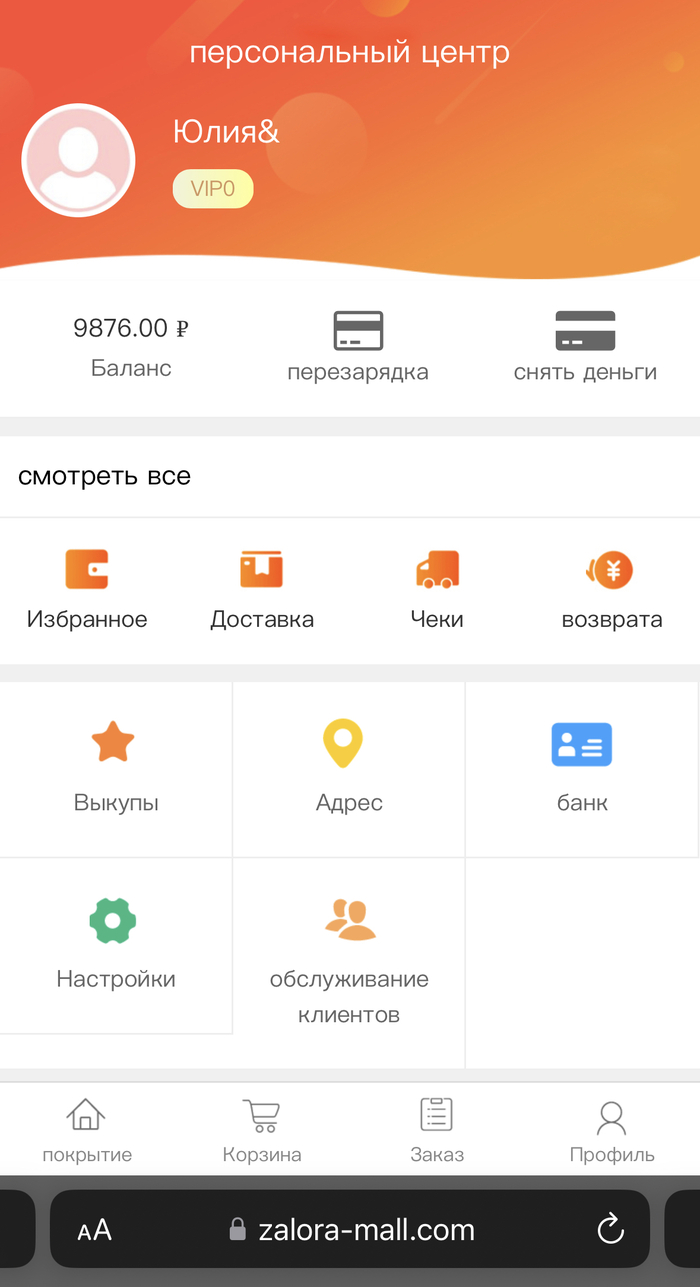
Task: Tap the Чеки truck icon
Action: [437, 569]
